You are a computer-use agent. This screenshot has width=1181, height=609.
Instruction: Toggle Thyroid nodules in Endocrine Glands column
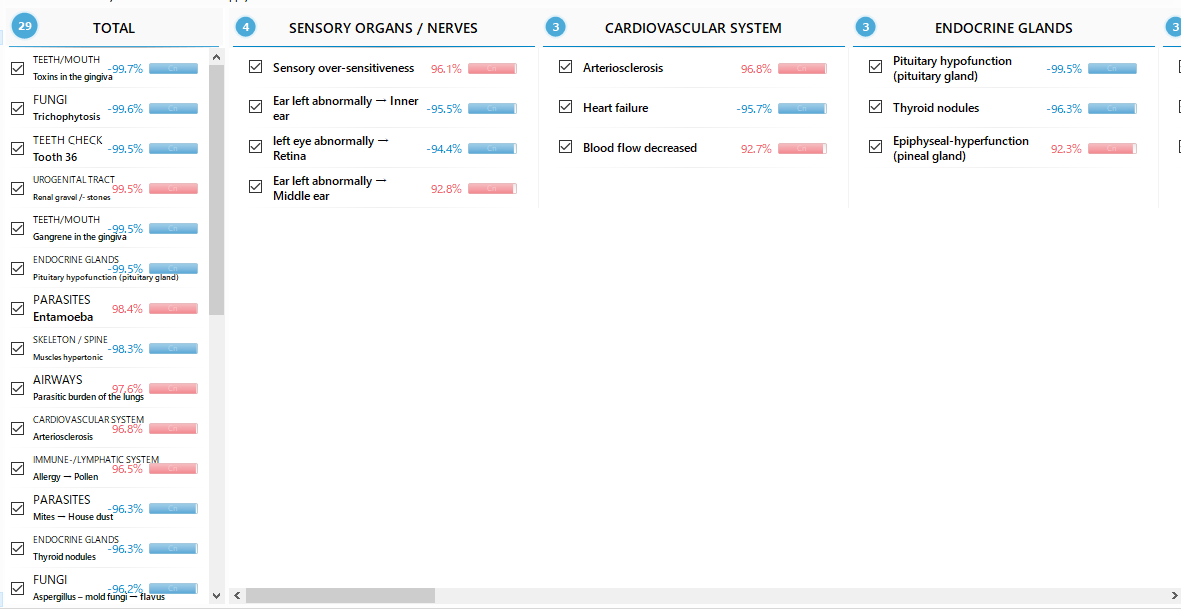pyautogui.click(x=875, y=107)
